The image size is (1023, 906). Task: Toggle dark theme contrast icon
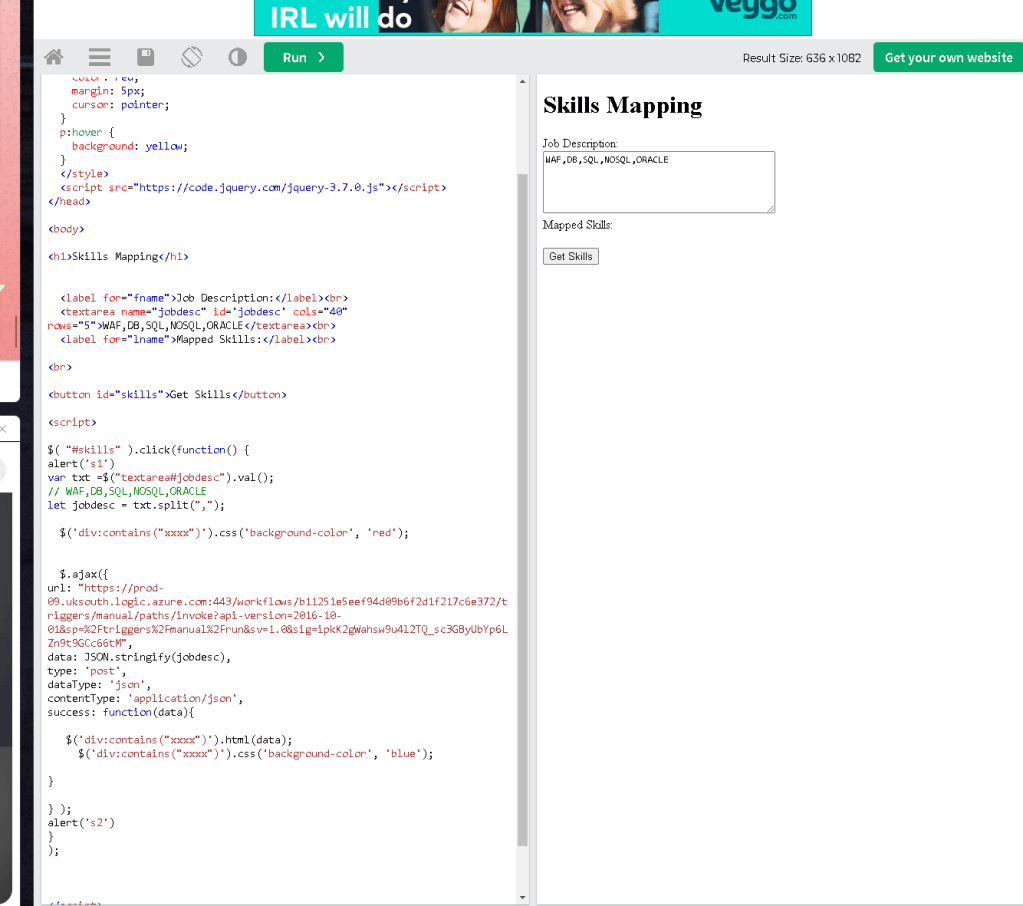[x=237, y=57]
